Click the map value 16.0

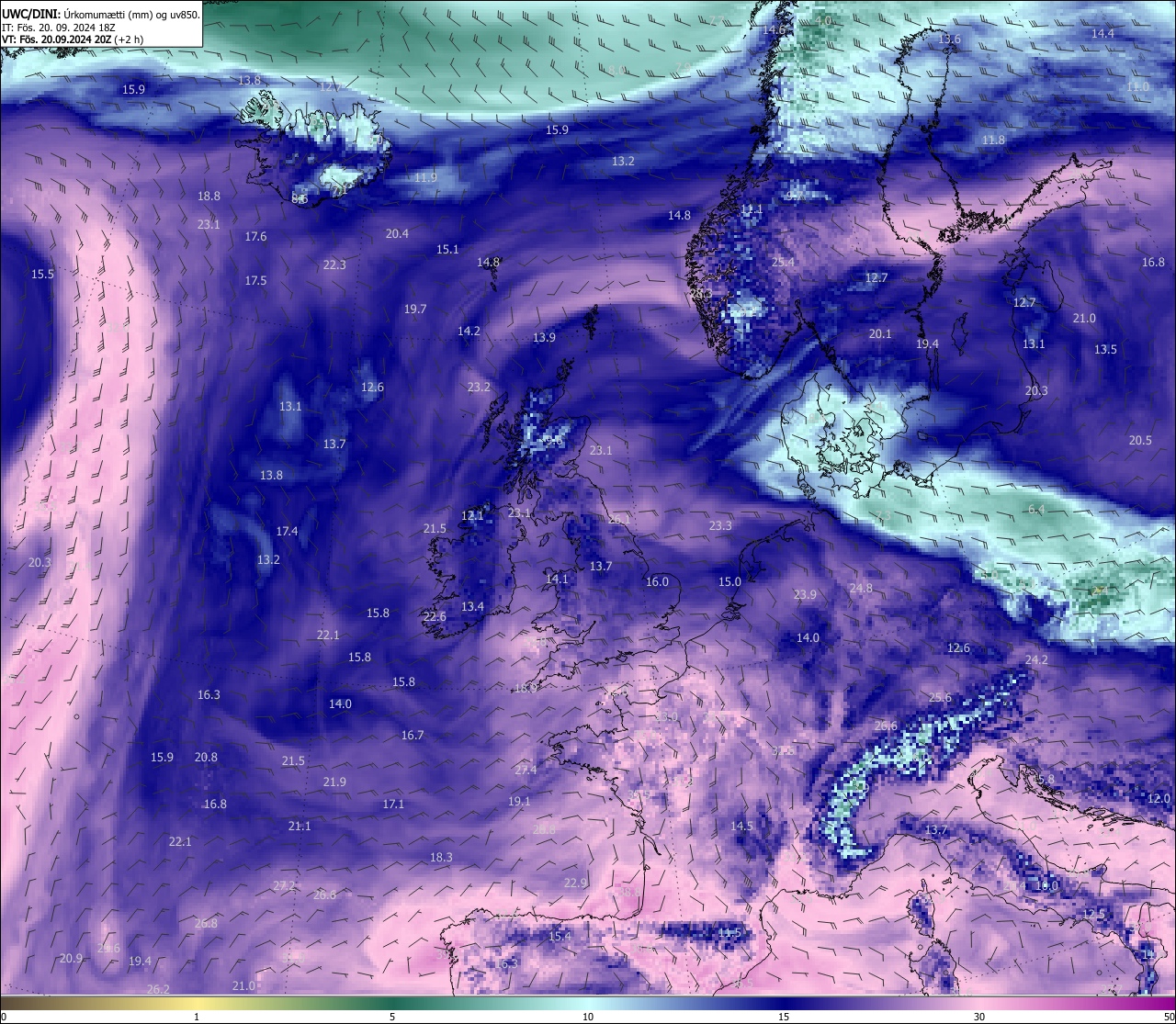coord(657,582)
